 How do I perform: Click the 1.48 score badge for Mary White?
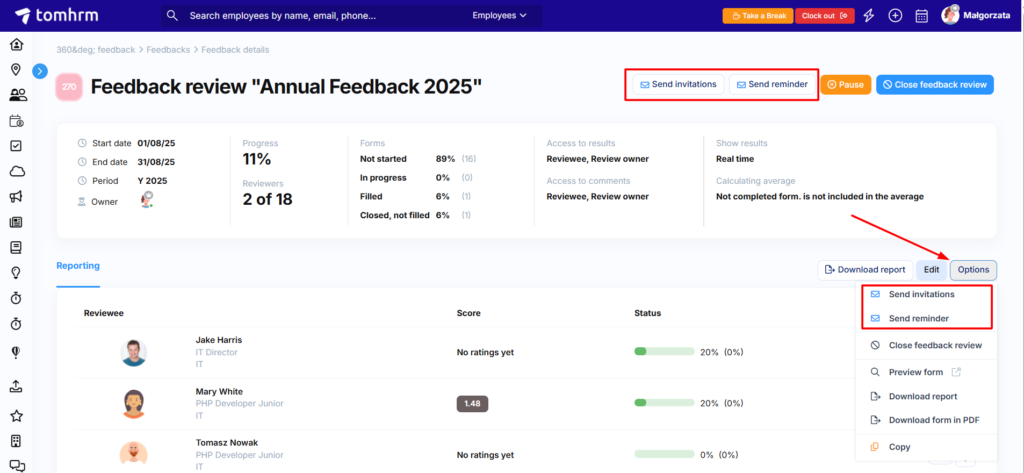tap(472, 404)
